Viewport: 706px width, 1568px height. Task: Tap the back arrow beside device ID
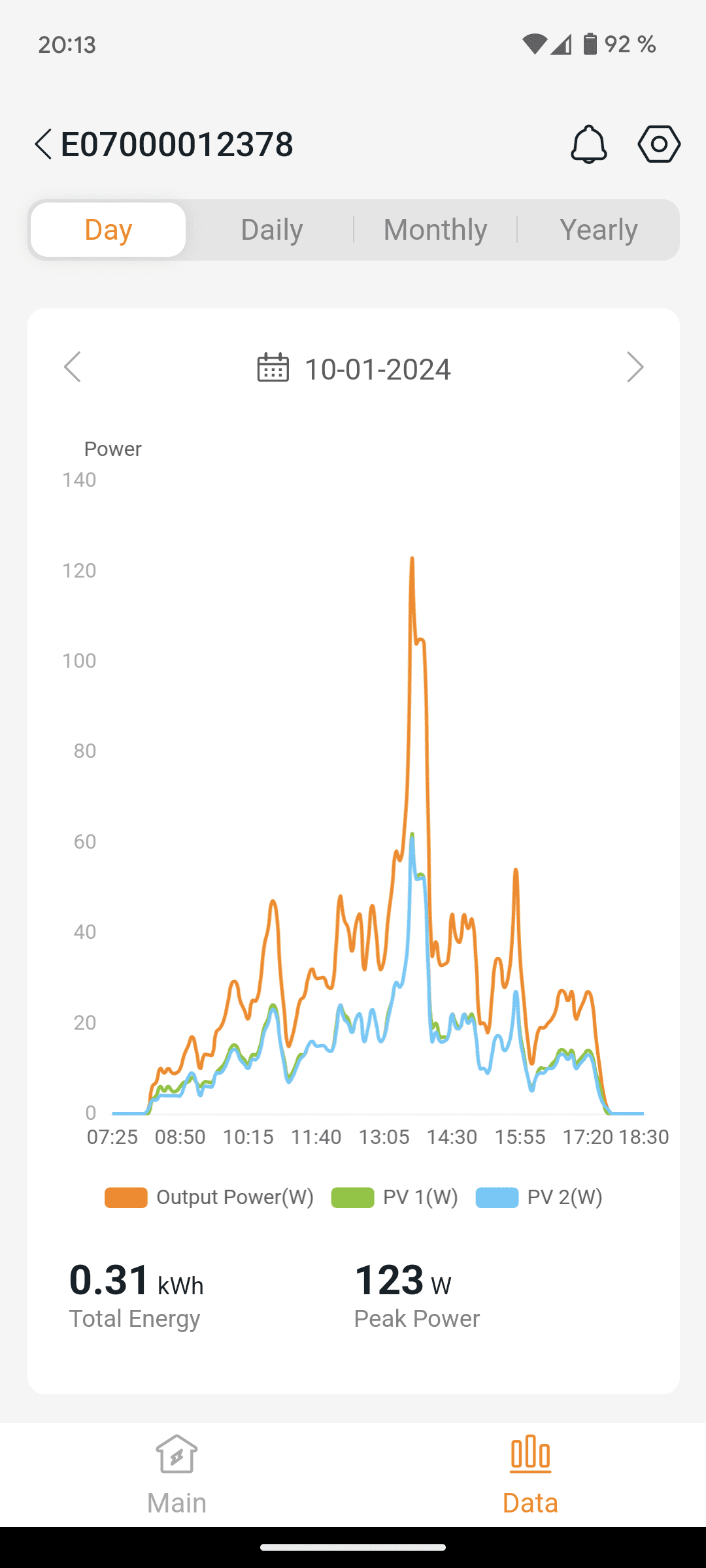coord(43,144)
